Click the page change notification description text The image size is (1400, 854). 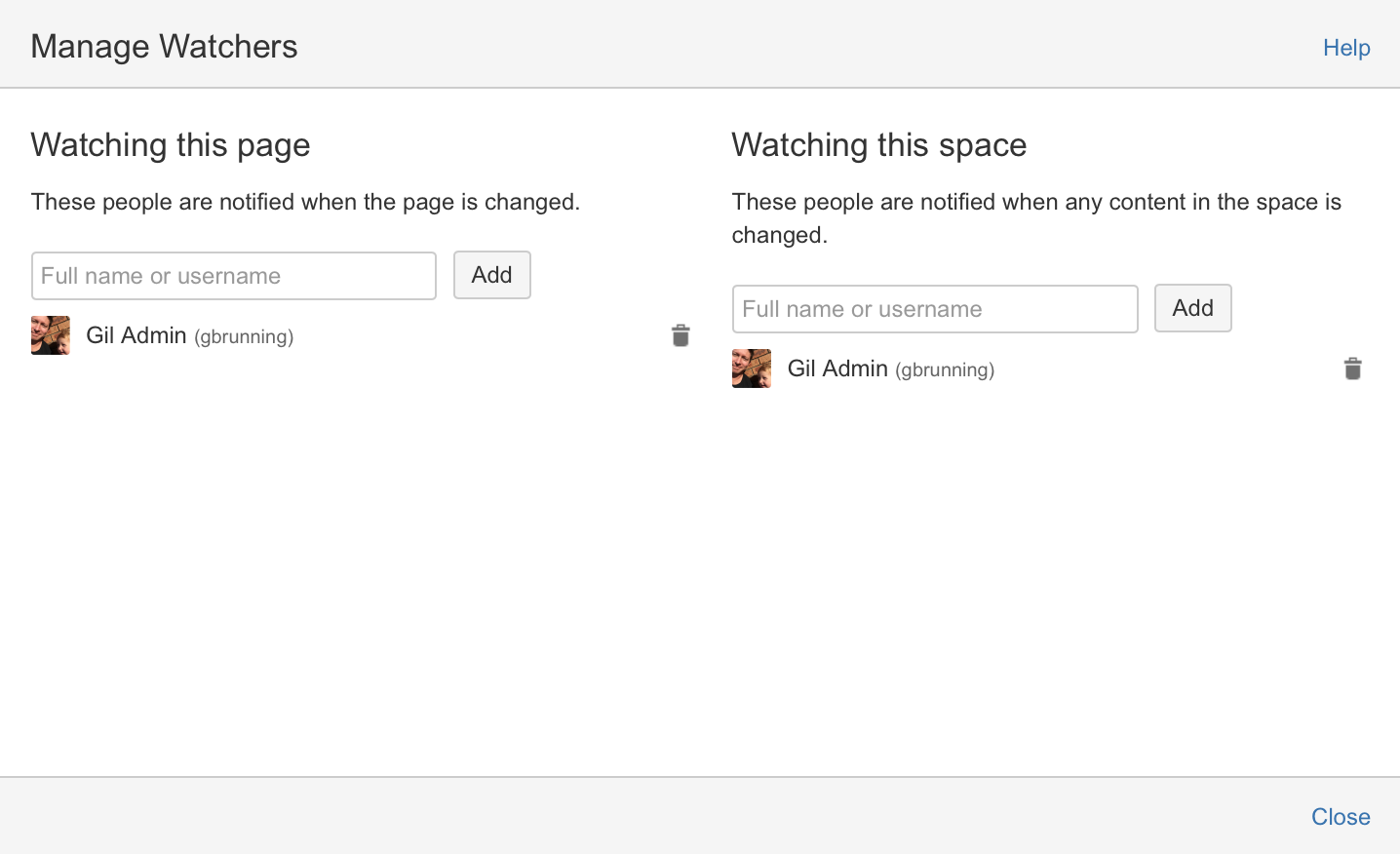(x=305, y=202)
